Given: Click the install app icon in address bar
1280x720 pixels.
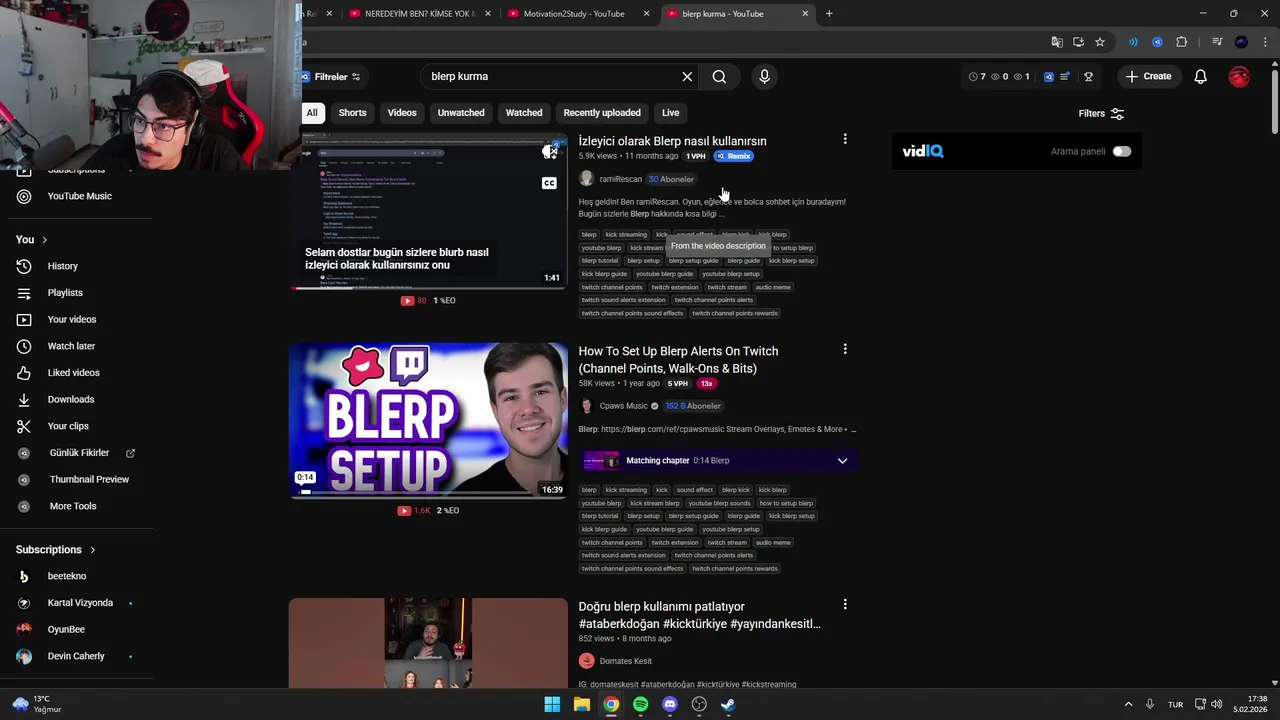Looking at the screenshot, I should [x=1078, y=42].
